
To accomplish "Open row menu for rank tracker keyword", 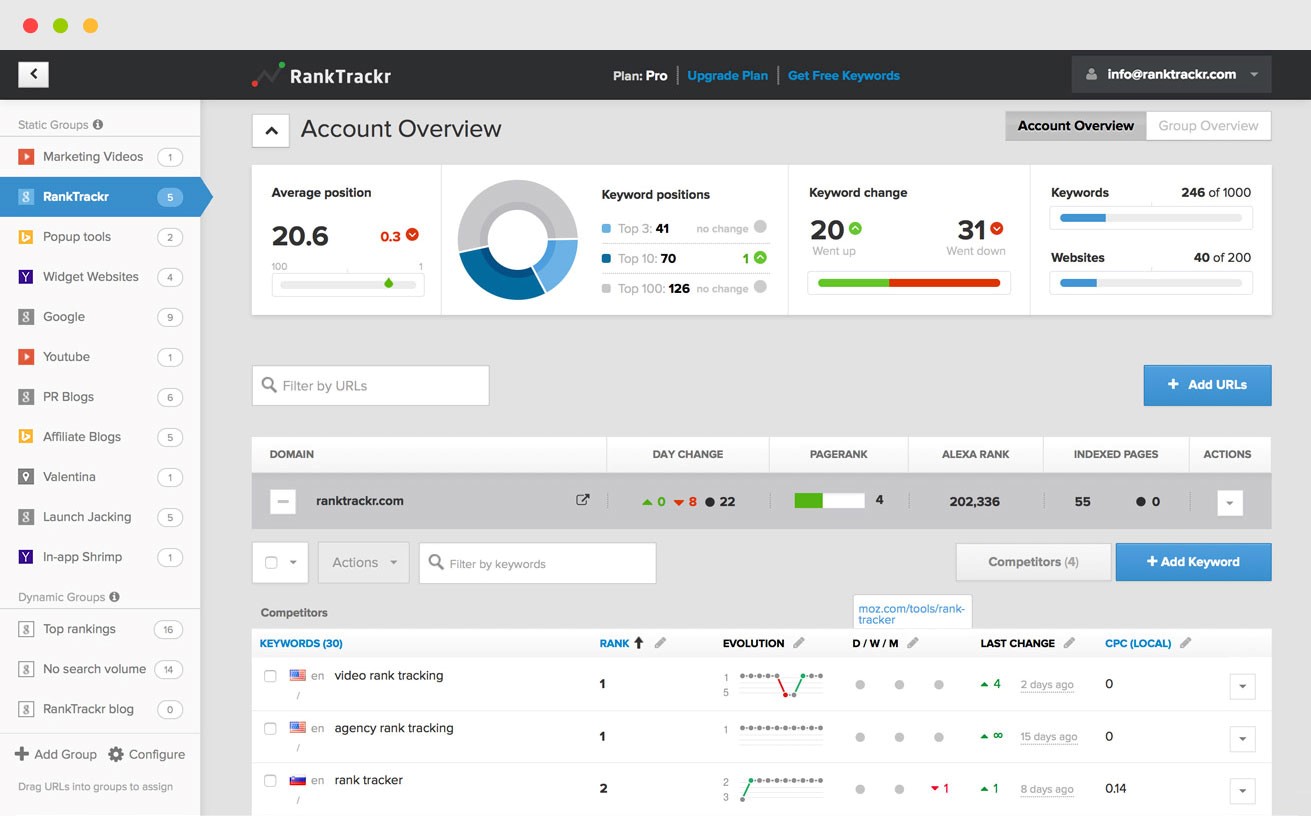I will pos(1242,791).
